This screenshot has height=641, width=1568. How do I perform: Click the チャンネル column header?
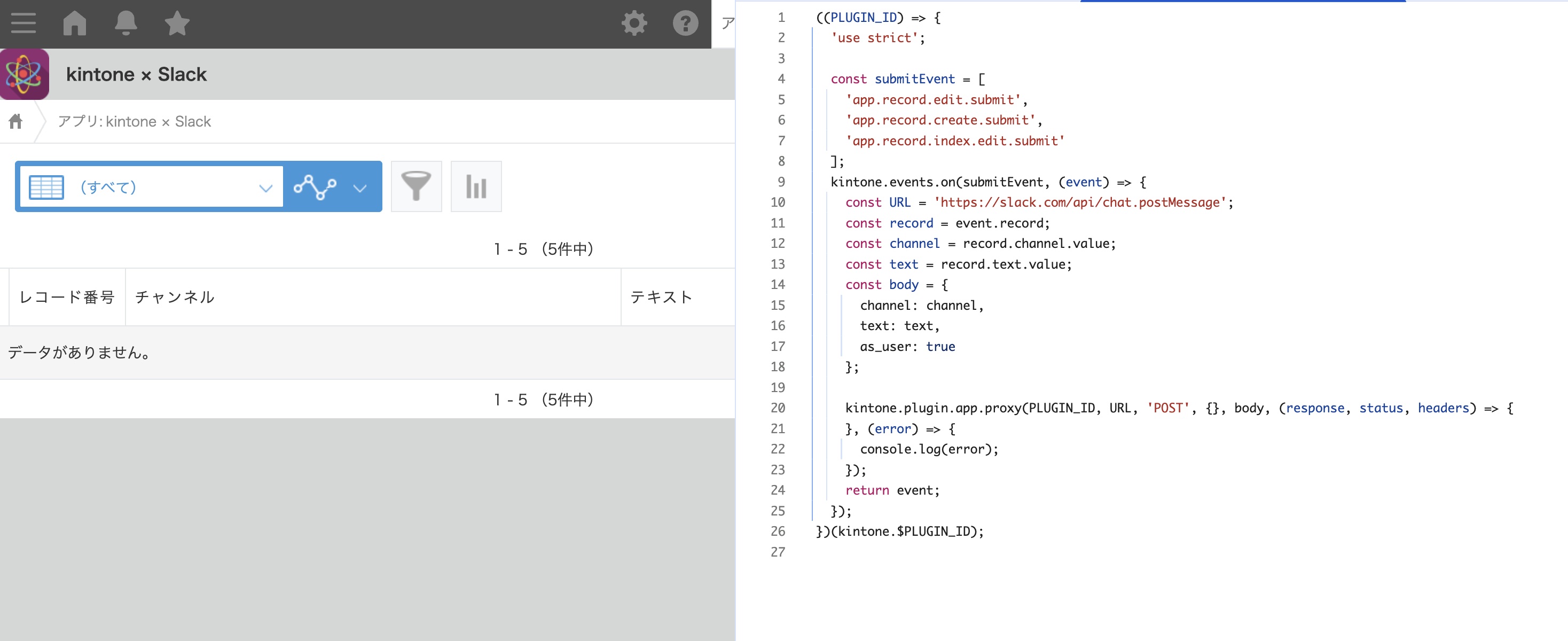[x=175, y=297]
